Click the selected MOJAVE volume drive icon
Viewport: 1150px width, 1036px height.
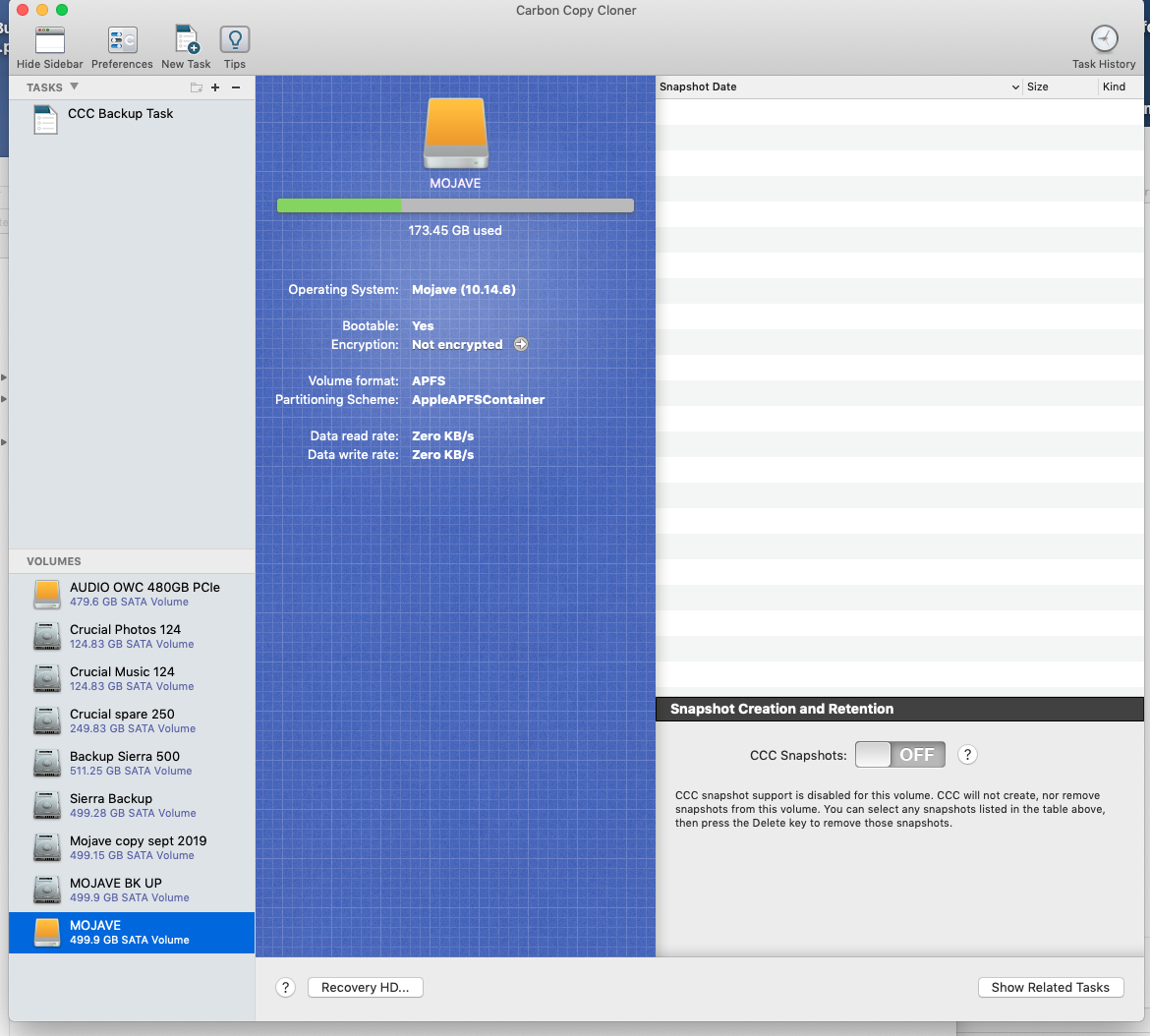tap(47, 933)
